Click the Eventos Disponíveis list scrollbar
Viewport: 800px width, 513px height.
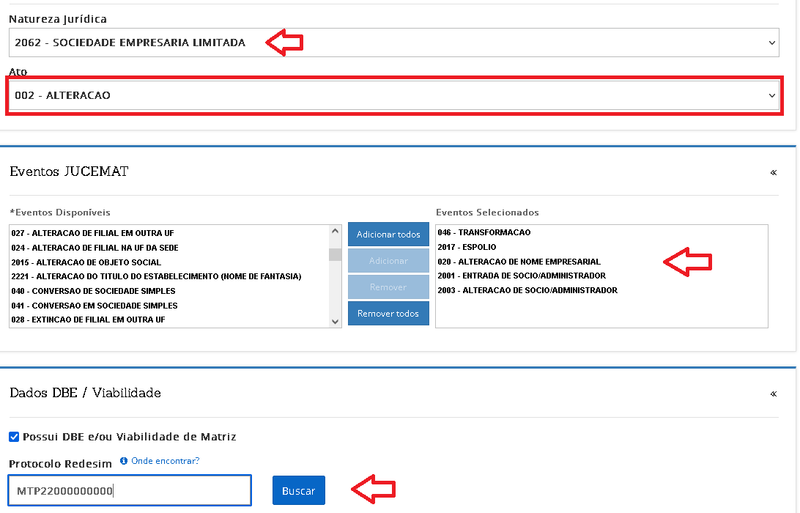click(x=336, y=275)
